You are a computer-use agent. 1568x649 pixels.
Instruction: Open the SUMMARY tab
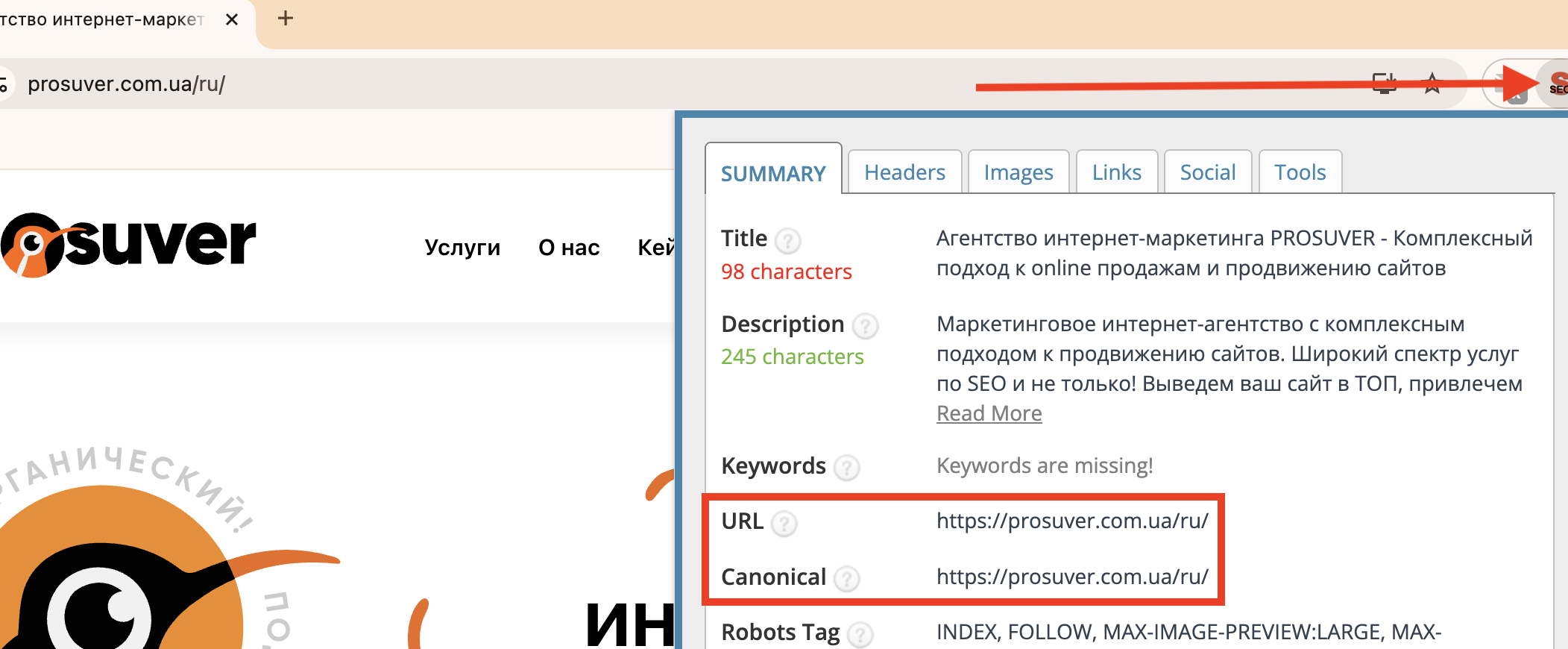[773, 173]
